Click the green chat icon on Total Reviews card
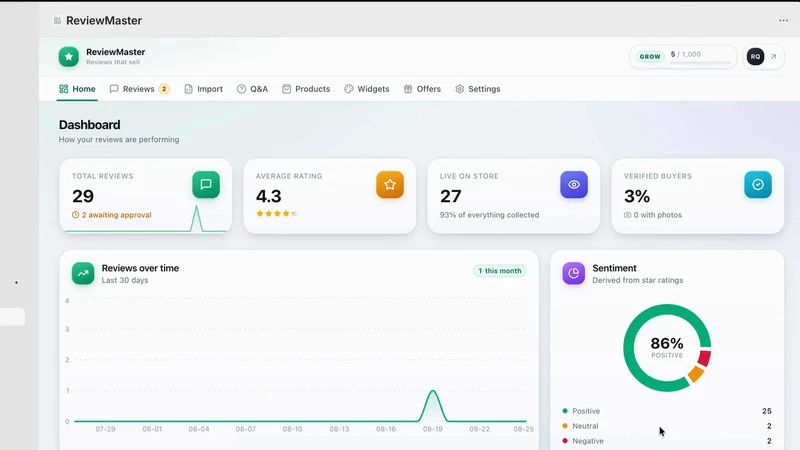The width and height of the screenshot is (800, 450). coord(206,185)
